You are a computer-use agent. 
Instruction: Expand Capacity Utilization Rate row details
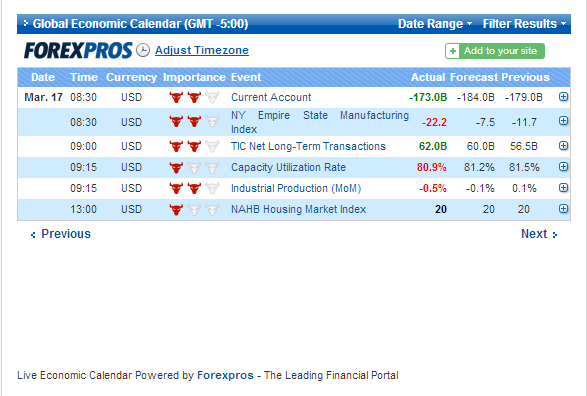click(x=563, y=167)
